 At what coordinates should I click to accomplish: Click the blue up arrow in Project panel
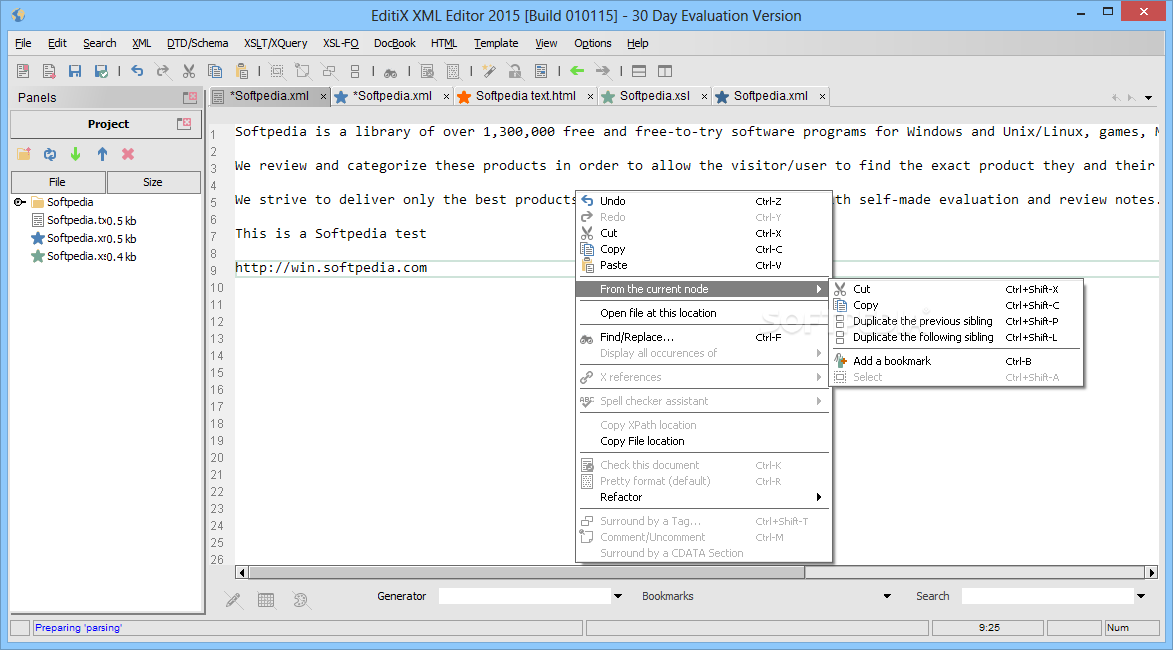pyautogui.click(x=102, y=153)
